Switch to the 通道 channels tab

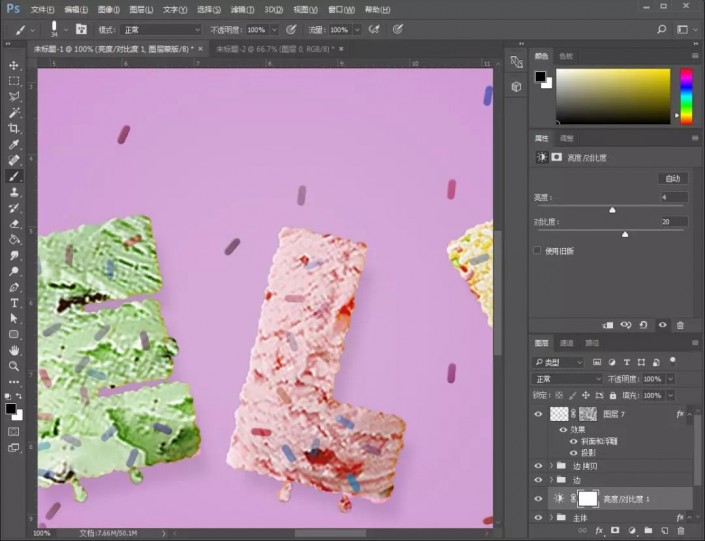567,343
